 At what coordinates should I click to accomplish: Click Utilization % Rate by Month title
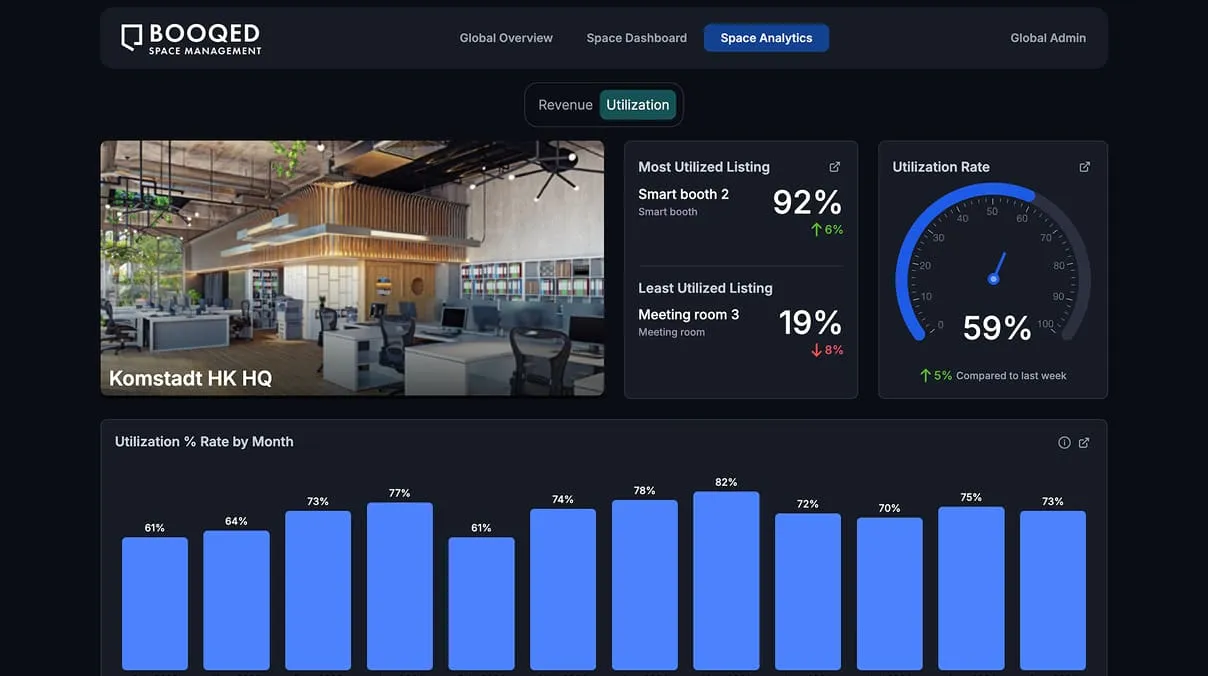tap(204, 441)
